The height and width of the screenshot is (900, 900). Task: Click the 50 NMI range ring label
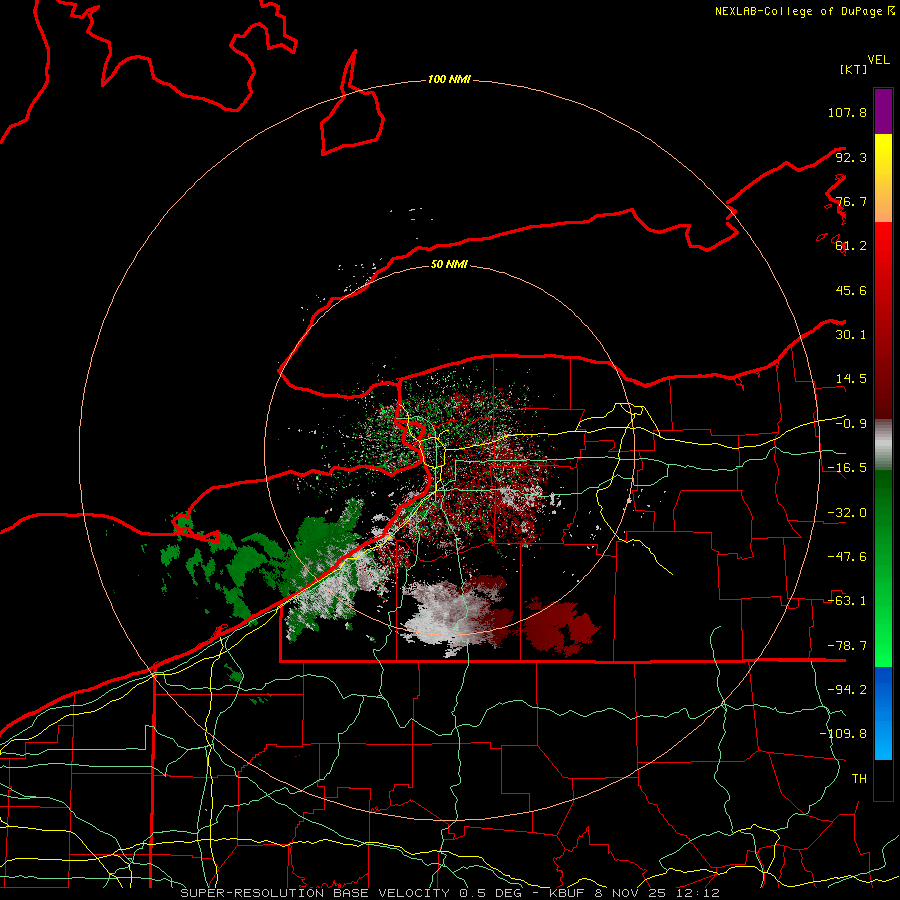coord(449,265)
